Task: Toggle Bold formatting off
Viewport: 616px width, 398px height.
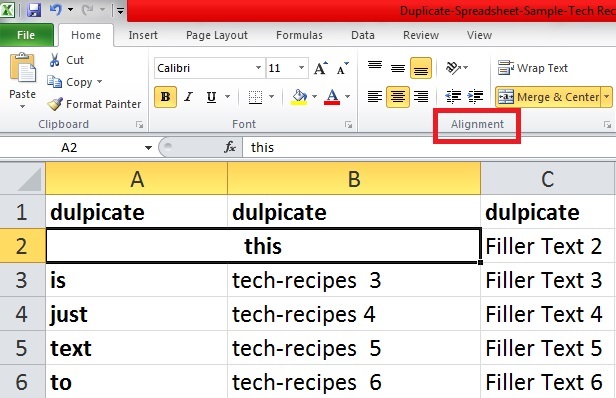Action: click(165, 97)
